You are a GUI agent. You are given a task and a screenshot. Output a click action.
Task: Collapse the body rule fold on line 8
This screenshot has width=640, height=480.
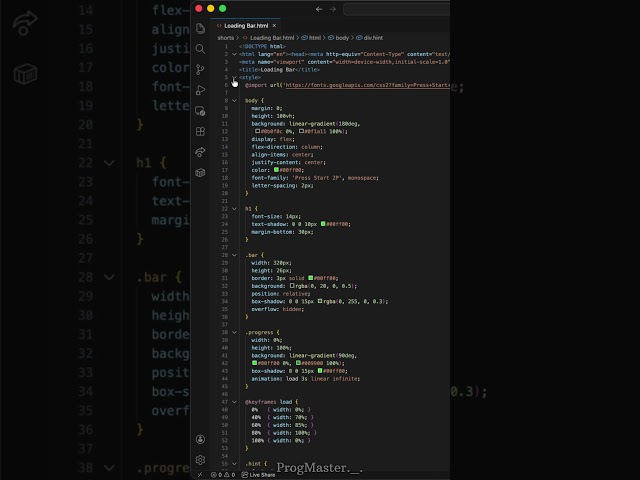coord(234,100)
